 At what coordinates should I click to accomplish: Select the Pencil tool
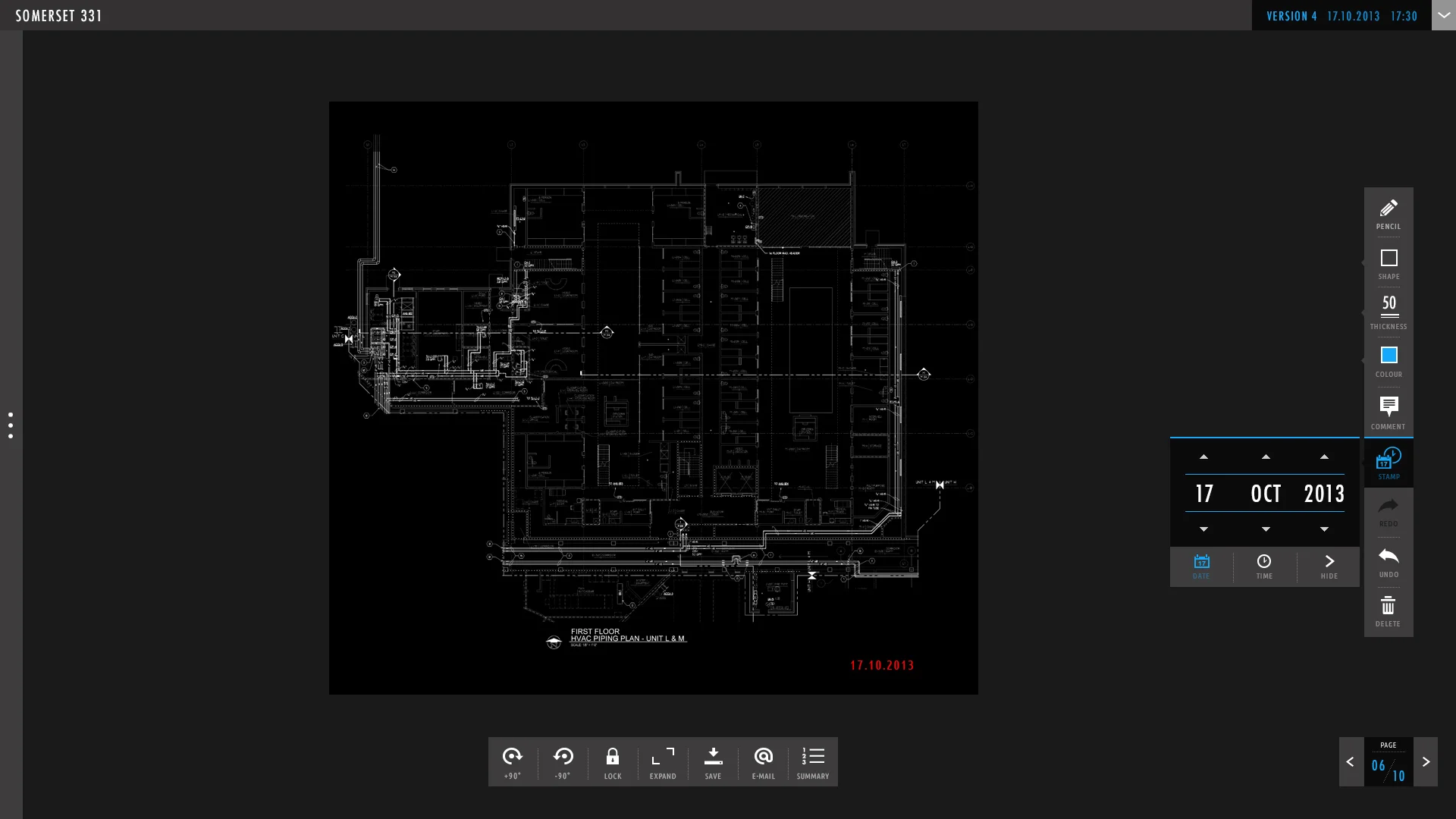tap(1389, 214)
